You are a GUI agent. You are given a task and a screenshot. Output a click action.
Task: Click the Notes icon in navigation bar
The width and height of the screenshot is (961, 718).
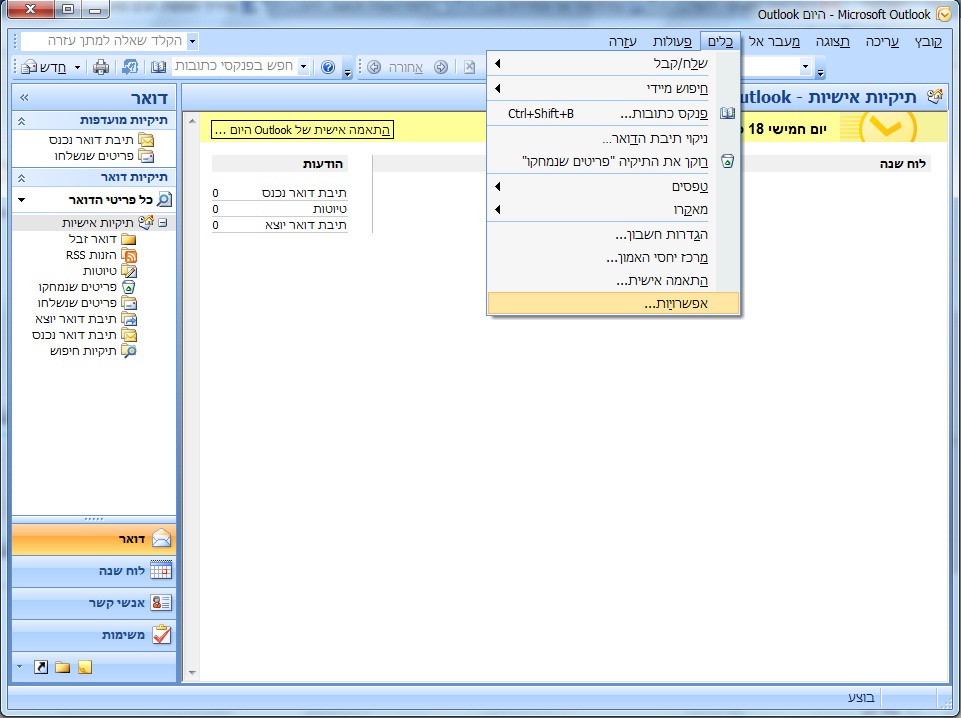[85, 667]
